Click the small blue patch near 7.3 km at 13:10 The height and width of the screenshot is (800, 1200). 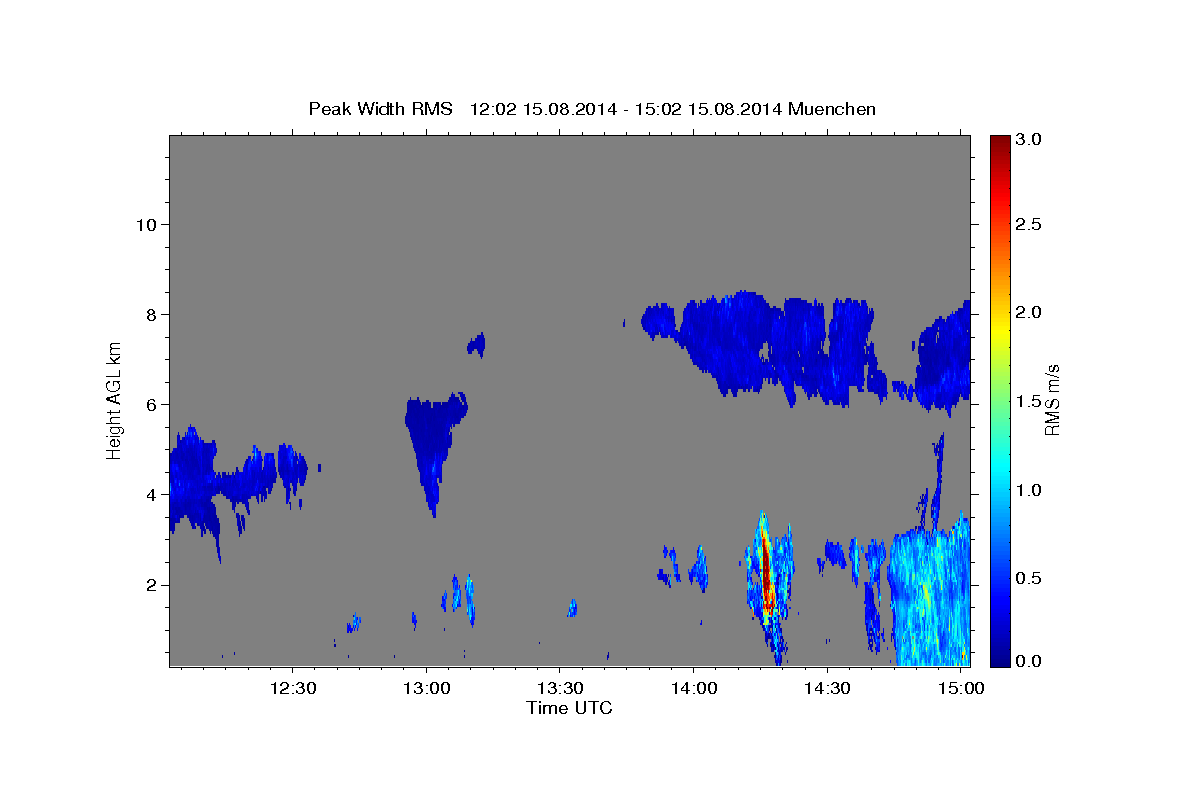pyautogui.click(x=477, y=345)
